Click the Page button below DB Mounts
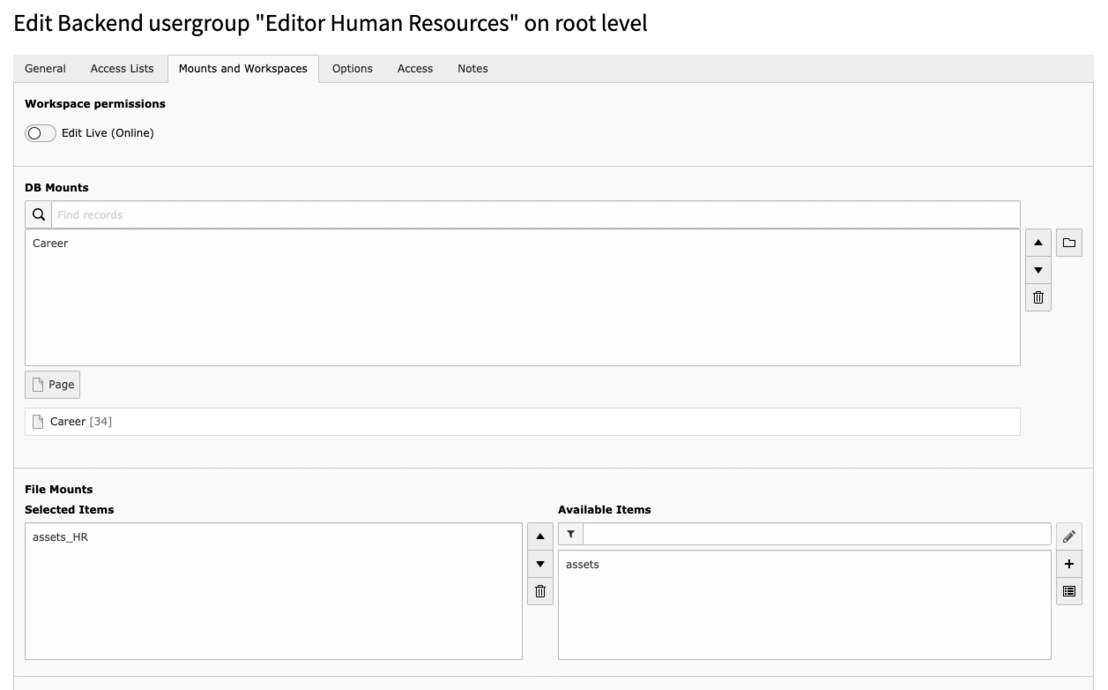1108x690 pixels. (52, 384)
